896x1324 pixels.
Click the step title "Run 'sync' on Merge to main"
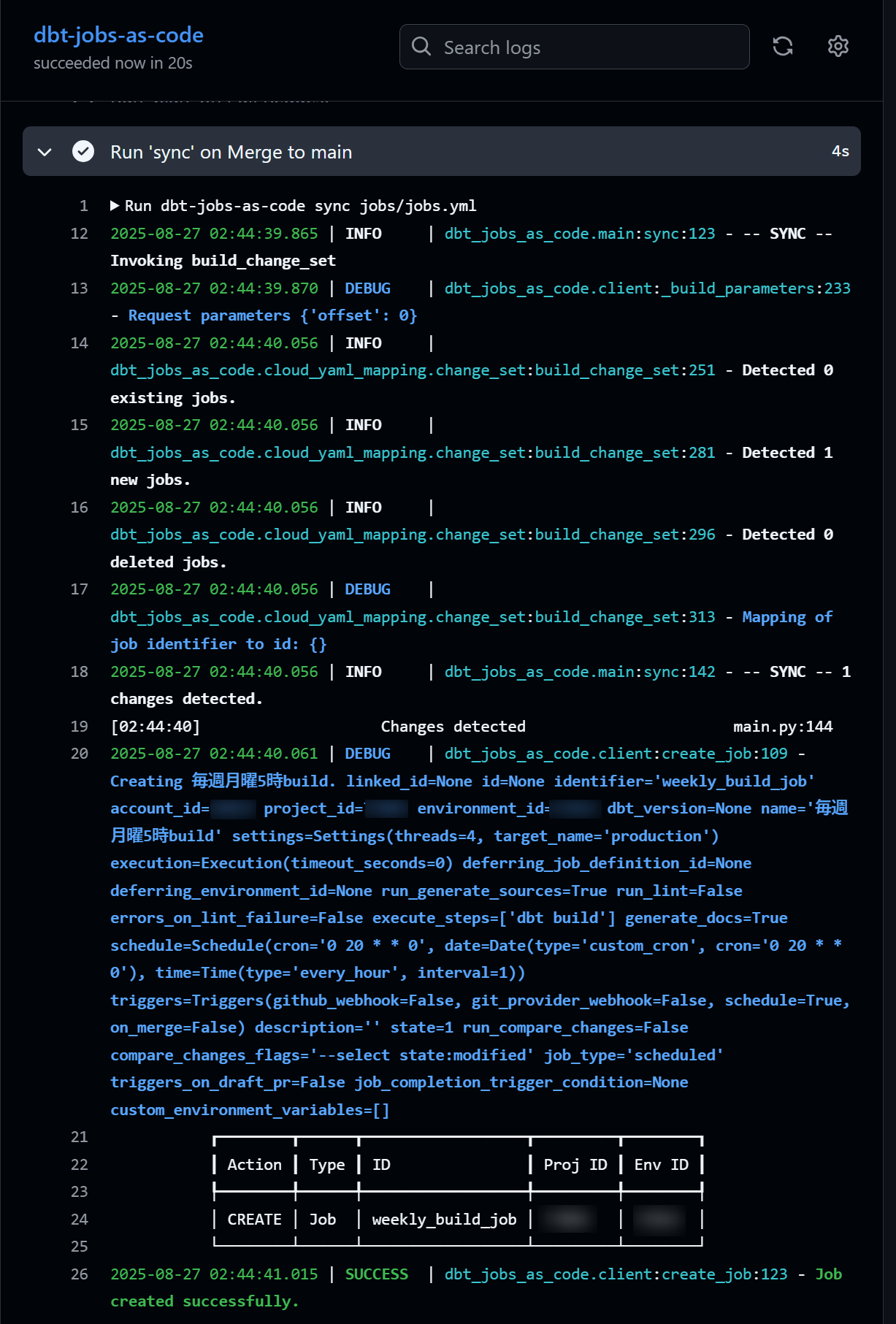coord(231,152)
